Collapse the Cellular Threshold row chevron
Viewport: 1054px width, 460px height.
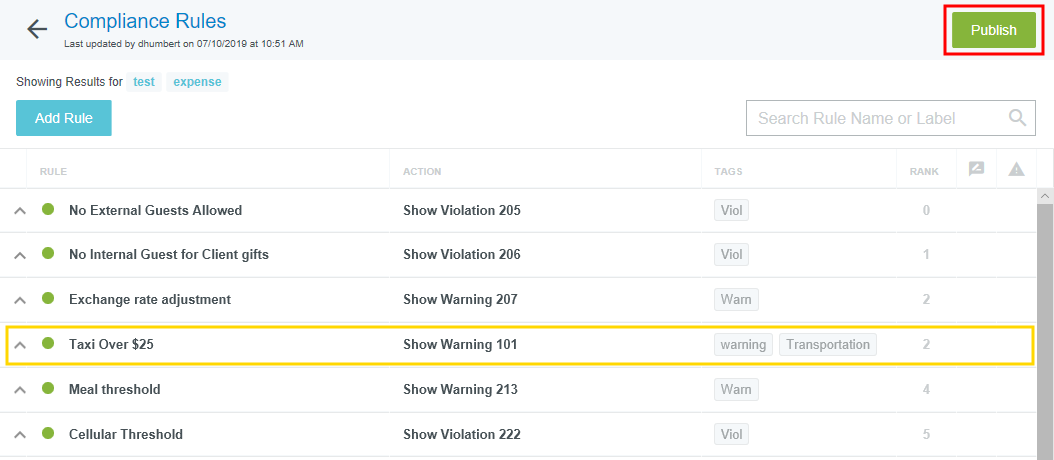(x=19, y=435)
